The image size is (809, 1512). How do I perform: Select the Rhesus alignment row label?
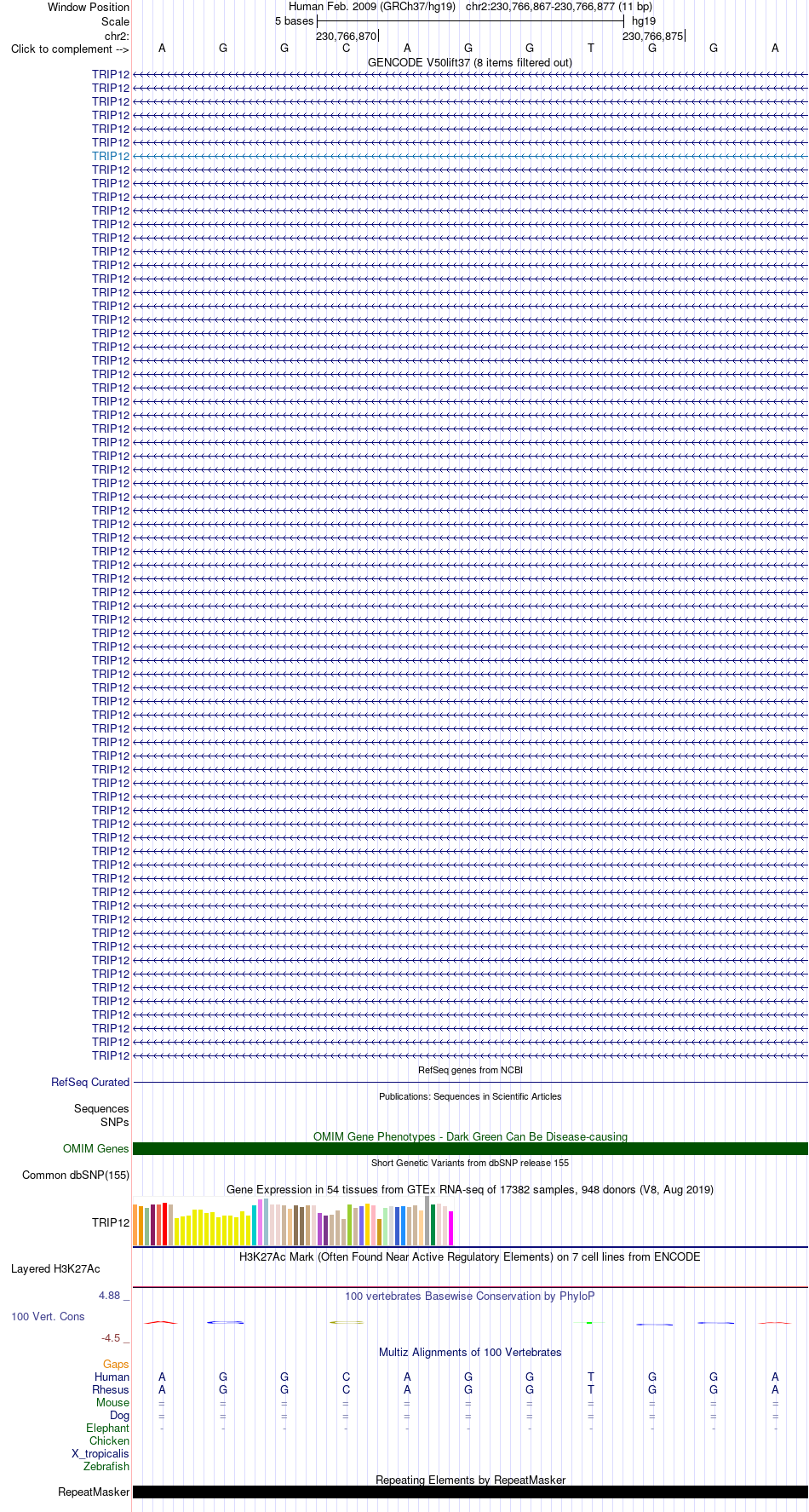point(111,1390)
